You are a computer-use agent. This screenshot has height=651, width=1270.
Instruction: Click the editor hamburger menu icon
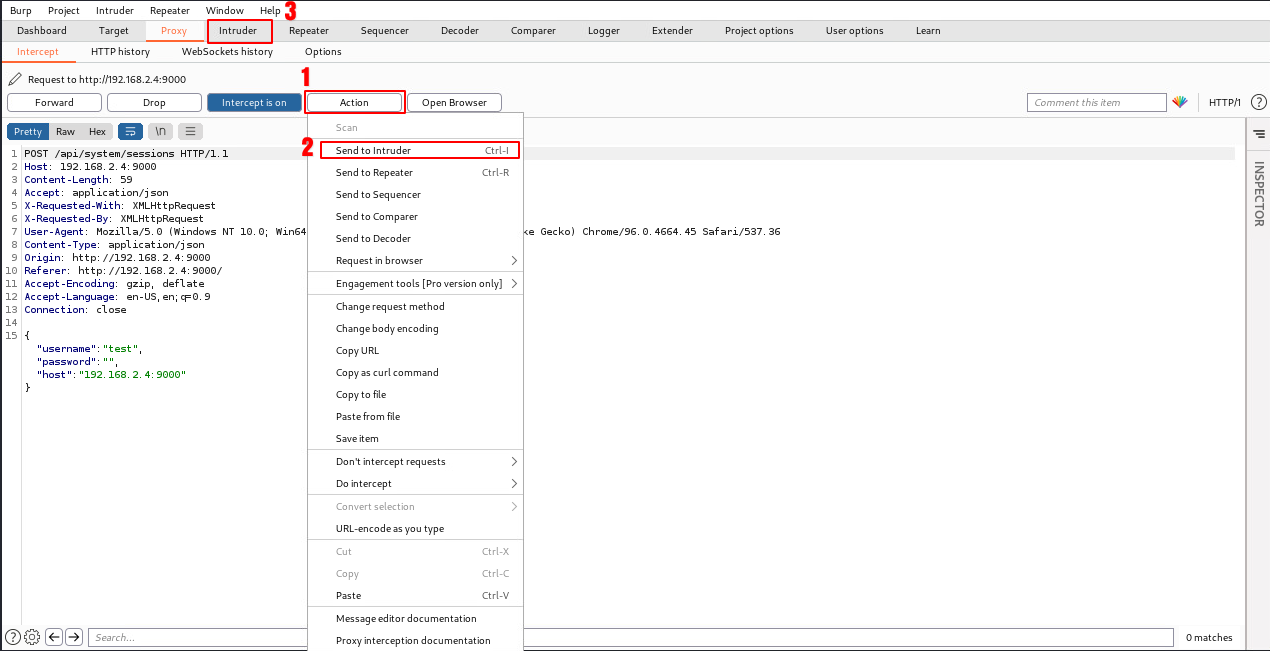click(x=190, y=132)
